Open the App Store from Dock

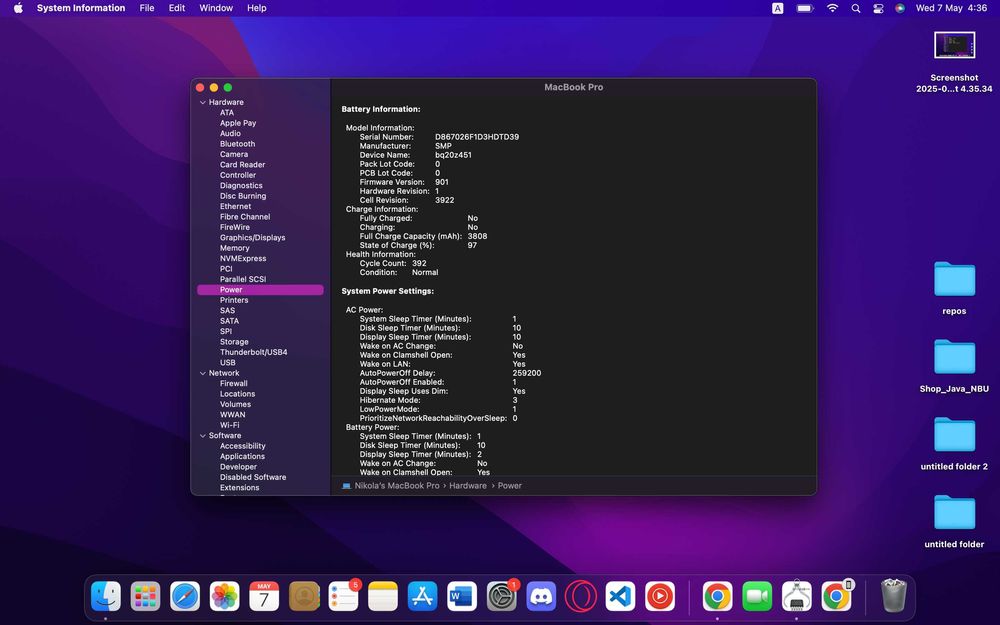[423, 597]
